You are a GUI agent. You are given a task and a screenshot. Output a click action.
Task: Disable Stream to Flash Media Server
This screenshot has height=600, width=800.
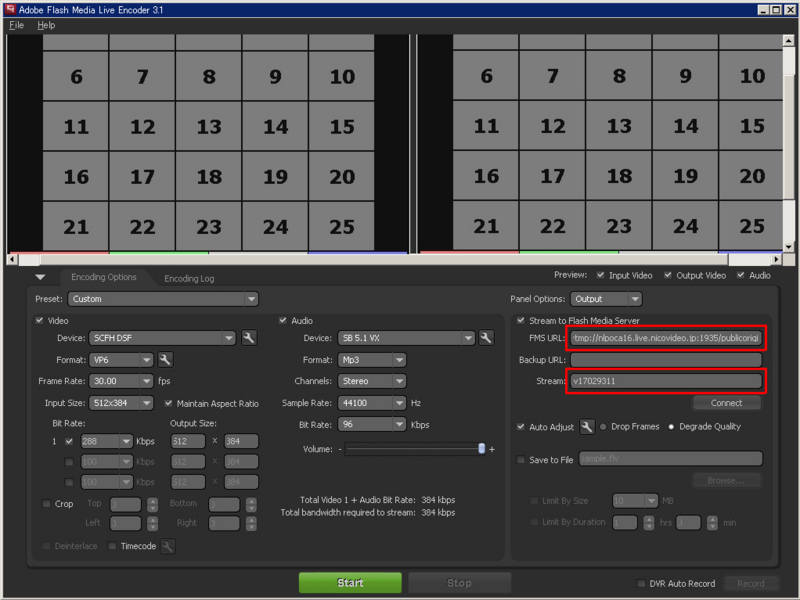click(520, 320)
